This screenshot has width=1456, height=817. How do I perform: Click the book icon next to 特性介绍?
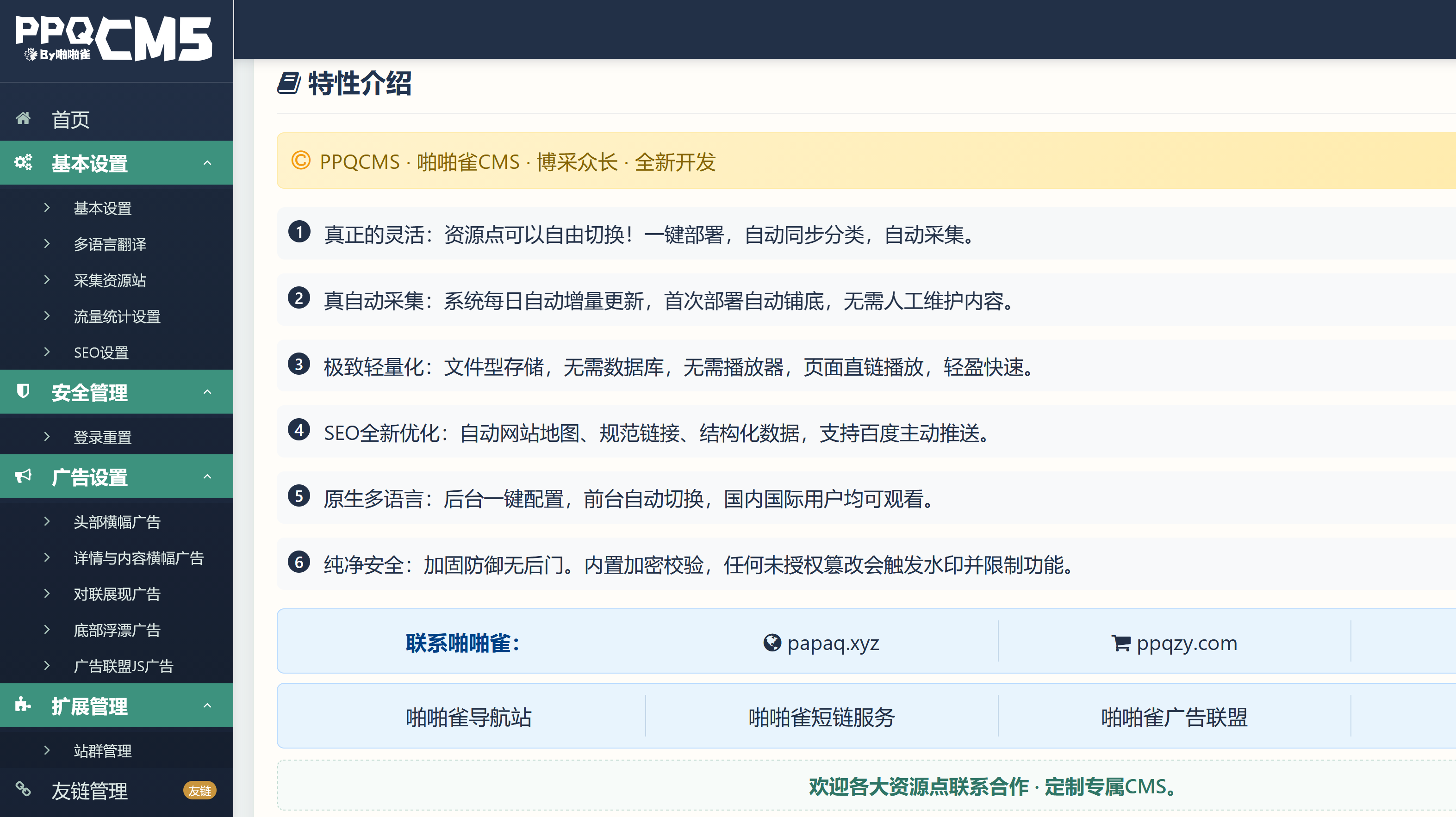point(289,82)
